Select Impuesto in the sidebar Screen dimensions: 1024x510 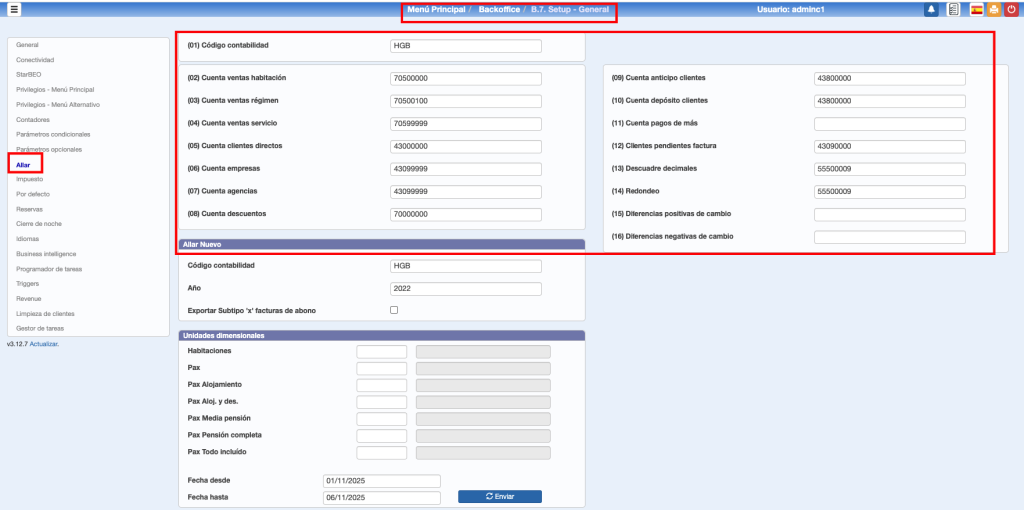click(30, 179)
